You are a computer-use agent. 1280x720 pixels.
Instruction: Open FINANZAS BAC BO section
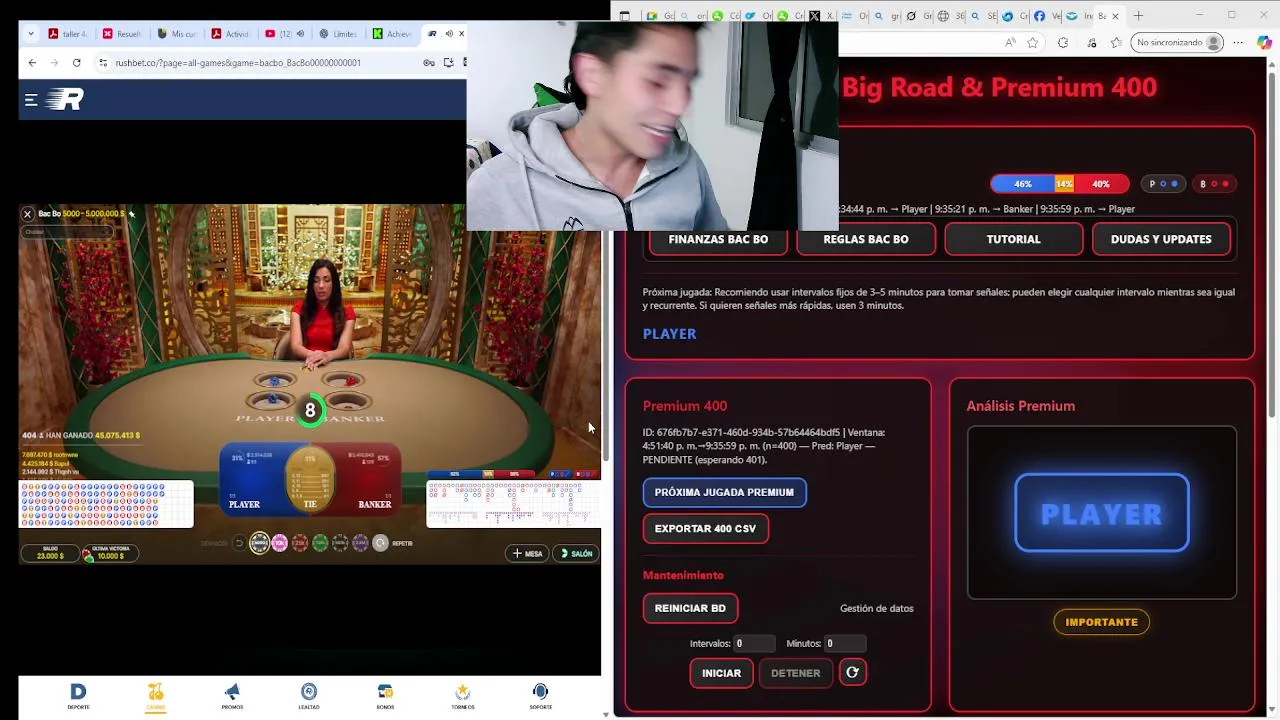pos(718,239)
